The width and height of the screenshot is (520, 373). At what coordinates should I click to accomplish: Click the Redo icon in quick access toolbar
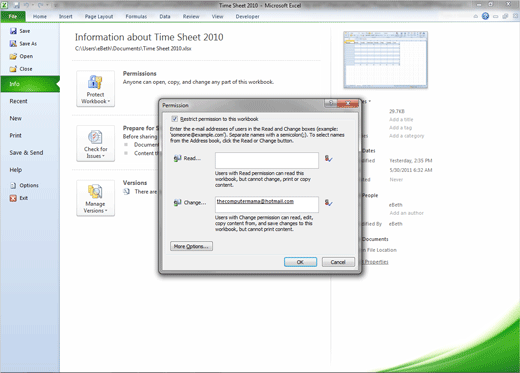point(40,5)
